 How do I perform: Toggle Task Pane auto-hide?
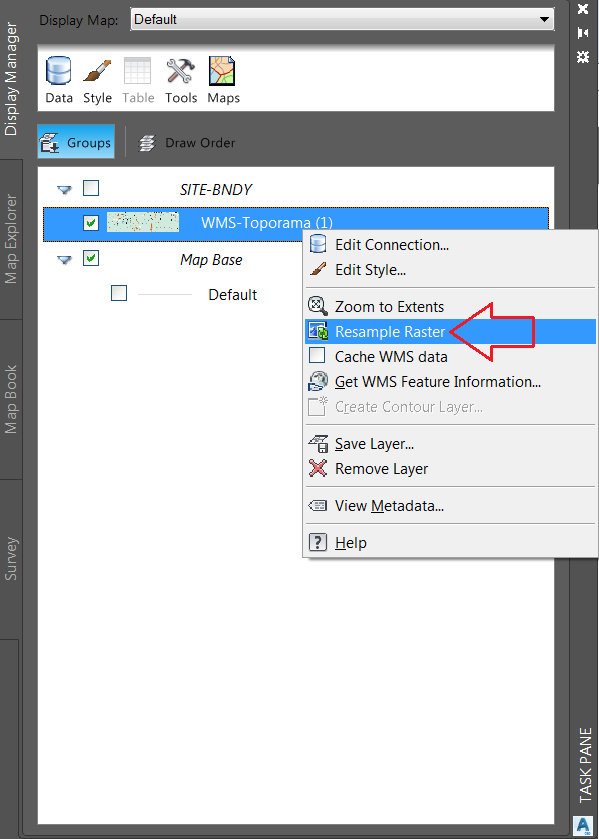583,33
